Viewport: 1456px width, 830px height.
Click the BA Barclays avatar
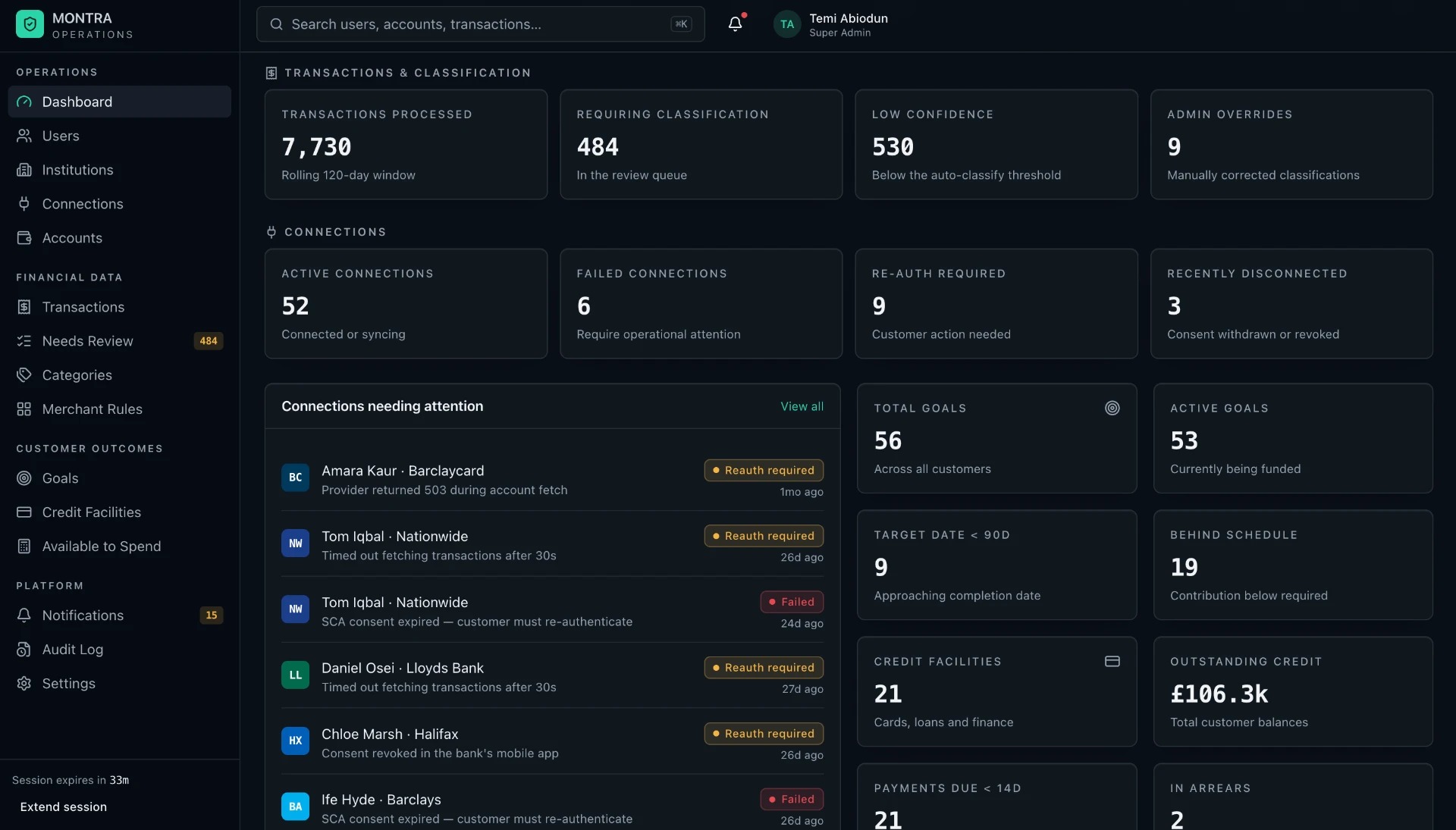pos(296,807)
